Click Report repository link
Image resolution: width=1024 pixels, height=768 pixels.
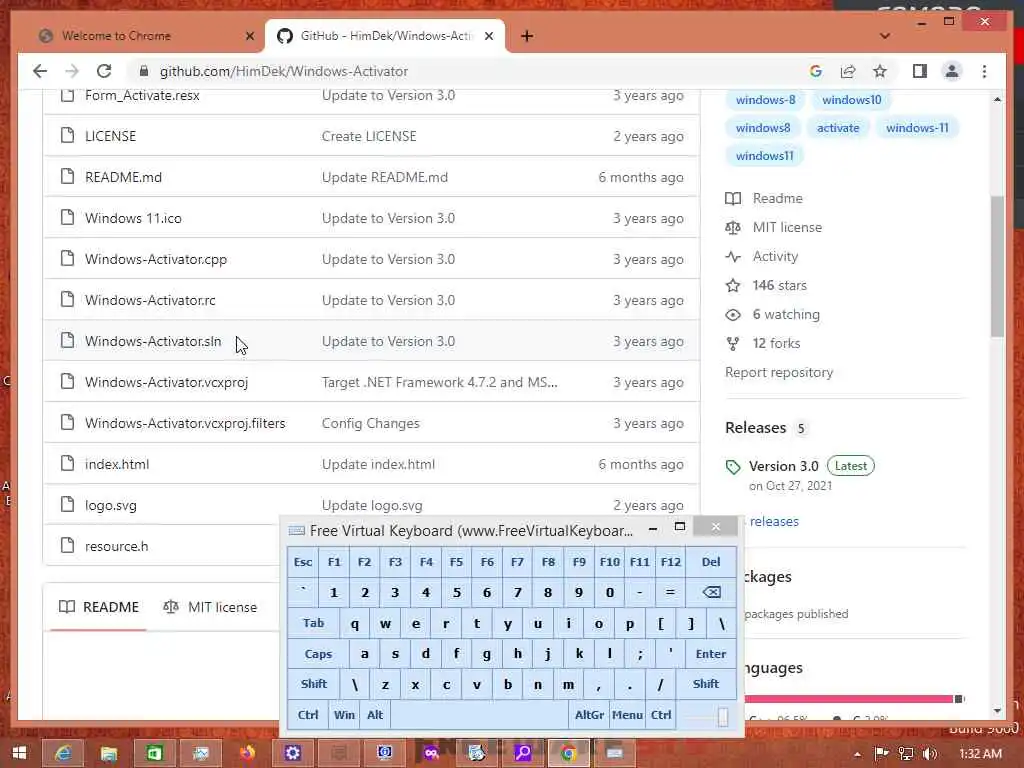pyautogui.click(x=779, y=372)
